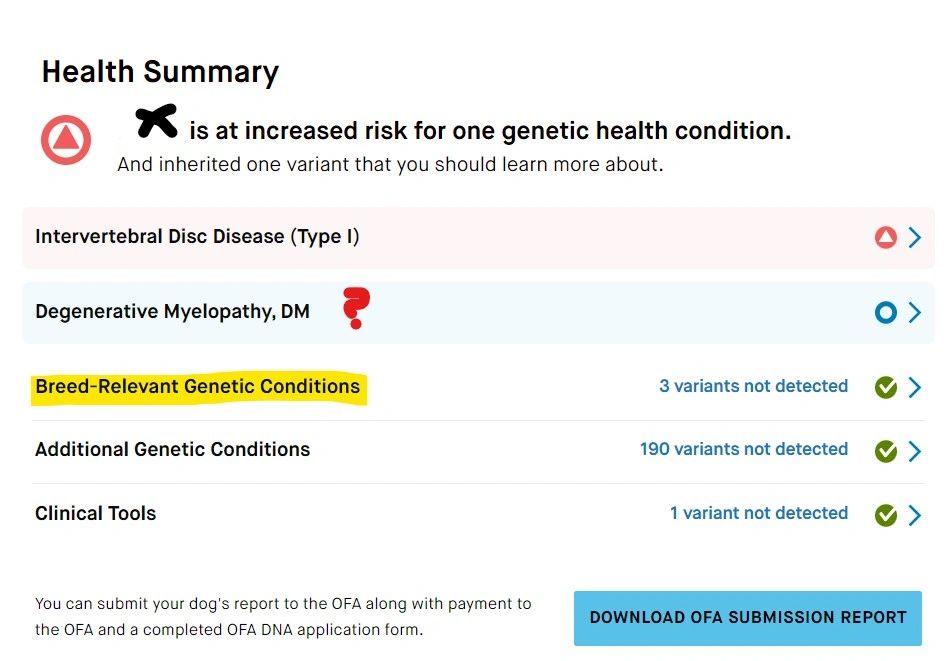Viewport: 952px width, 661px height.
Task: Open the 3 variants not detected link
Action: coord(753,386)
